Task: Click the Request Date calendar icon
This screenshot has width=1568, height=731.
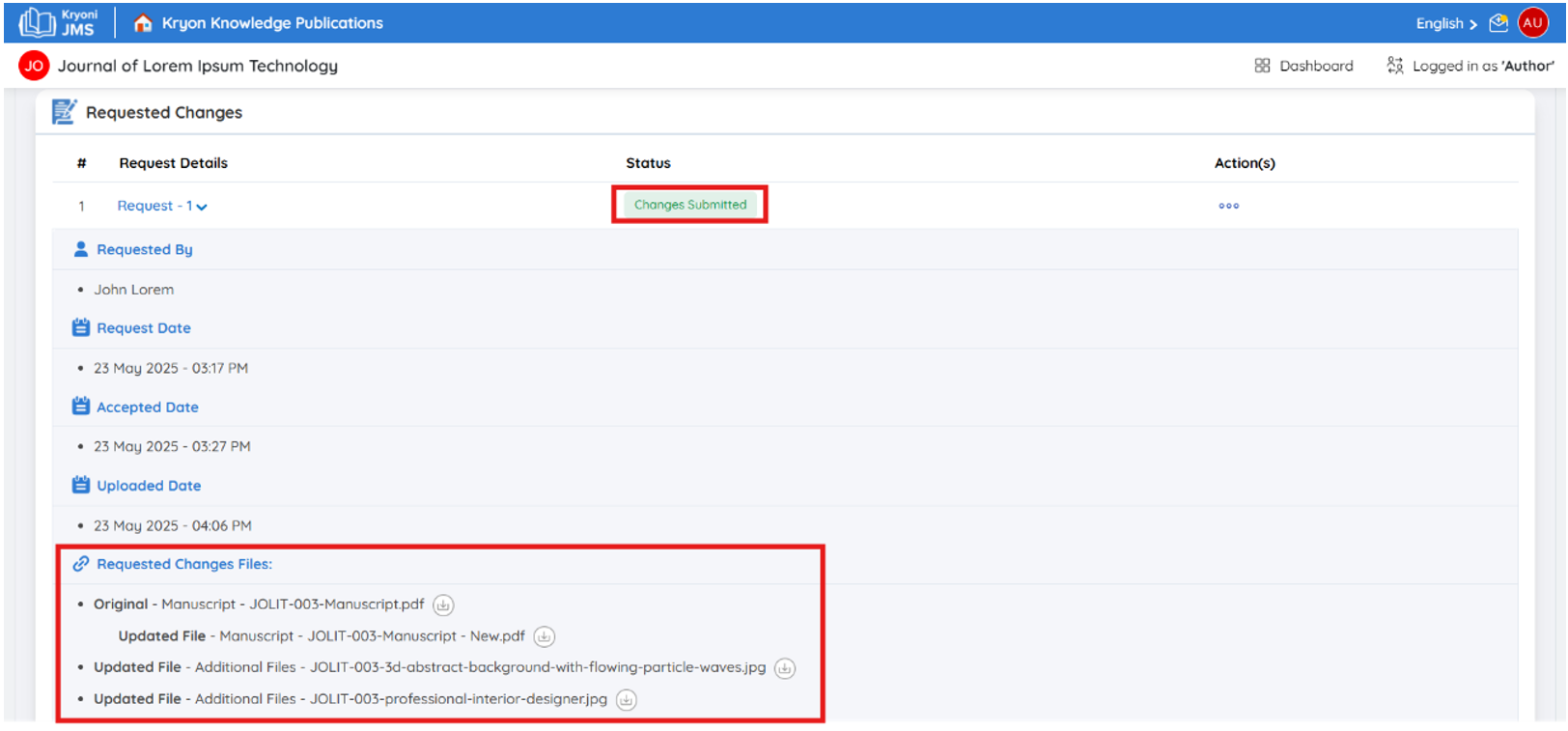Action: click(x=81, y=328)
